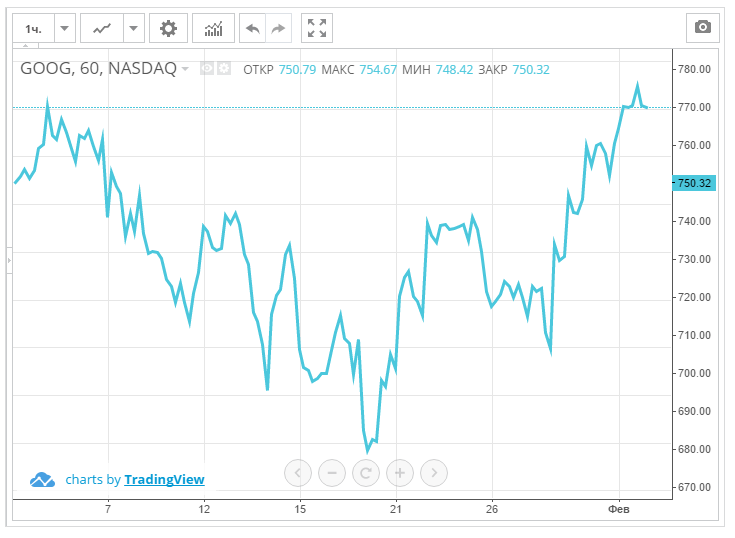Expand the 1ч. interval dropdown arrow
The width and height of the screenshot is (735, 538).
point(65,28)
